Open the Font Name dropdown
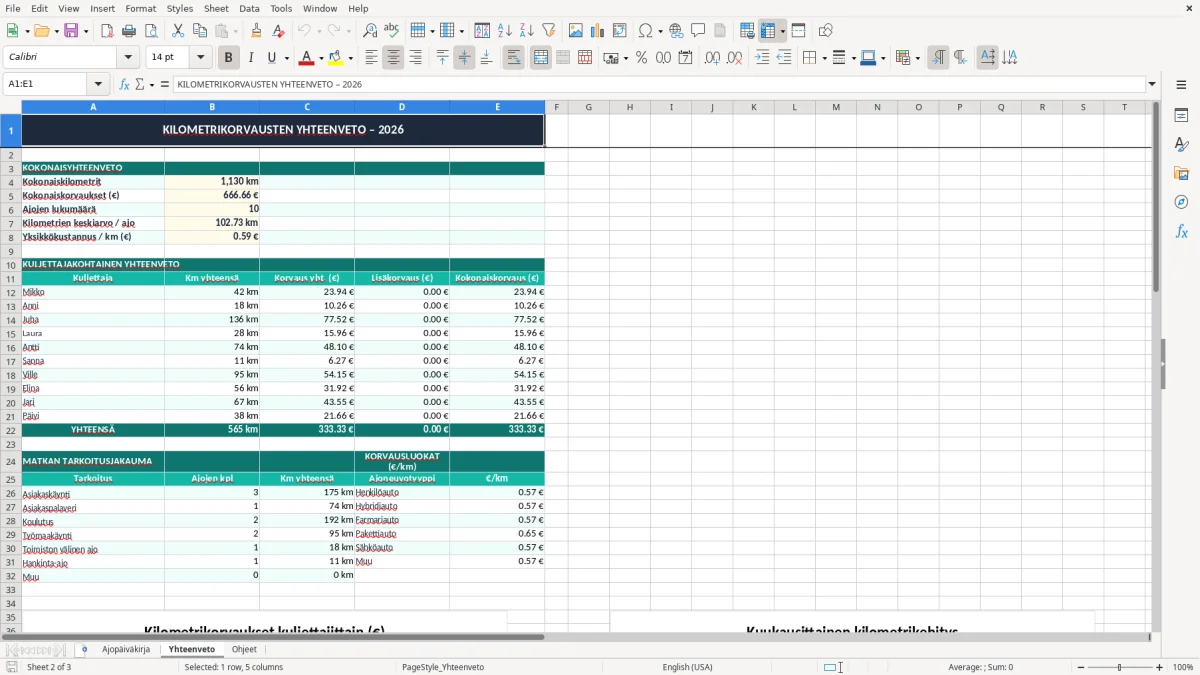This screenshot has height=675, width=1200. tap(128, 58)
